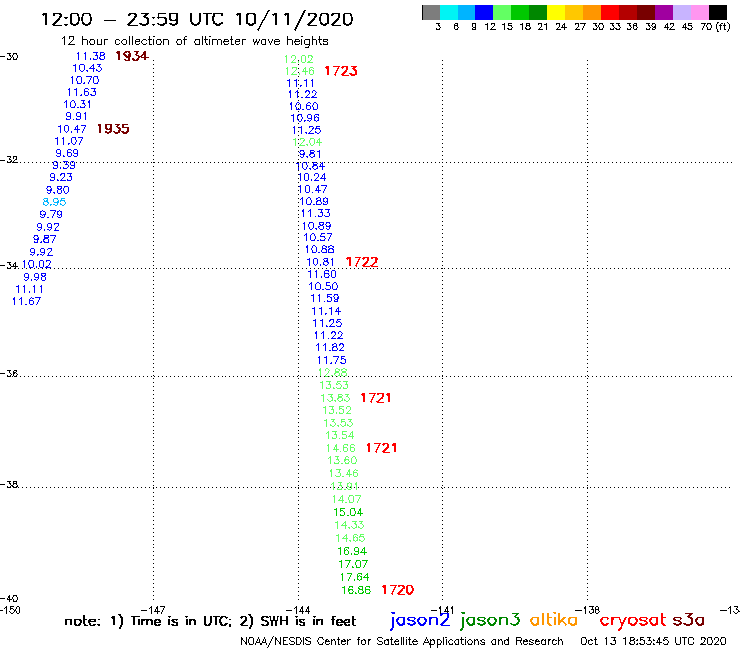Select wave height value 10.43
This screenshot has height=650, width=740.
coord(87,68)
